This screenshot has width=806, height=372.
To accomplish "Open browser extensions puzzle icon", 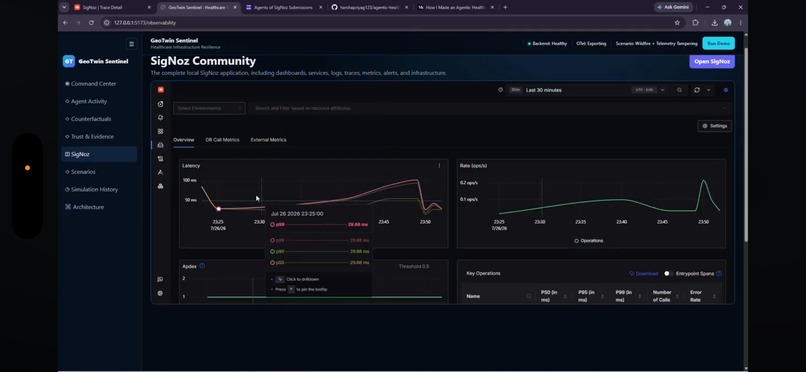I will click(695, 23).
